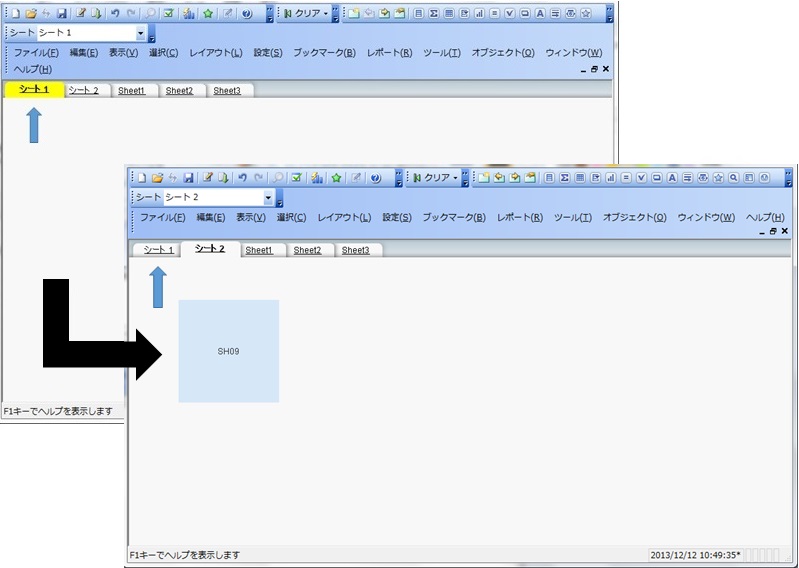Open ツール(T) menu in back window
This screenshot has height=568, width=799.
(442, 53)
